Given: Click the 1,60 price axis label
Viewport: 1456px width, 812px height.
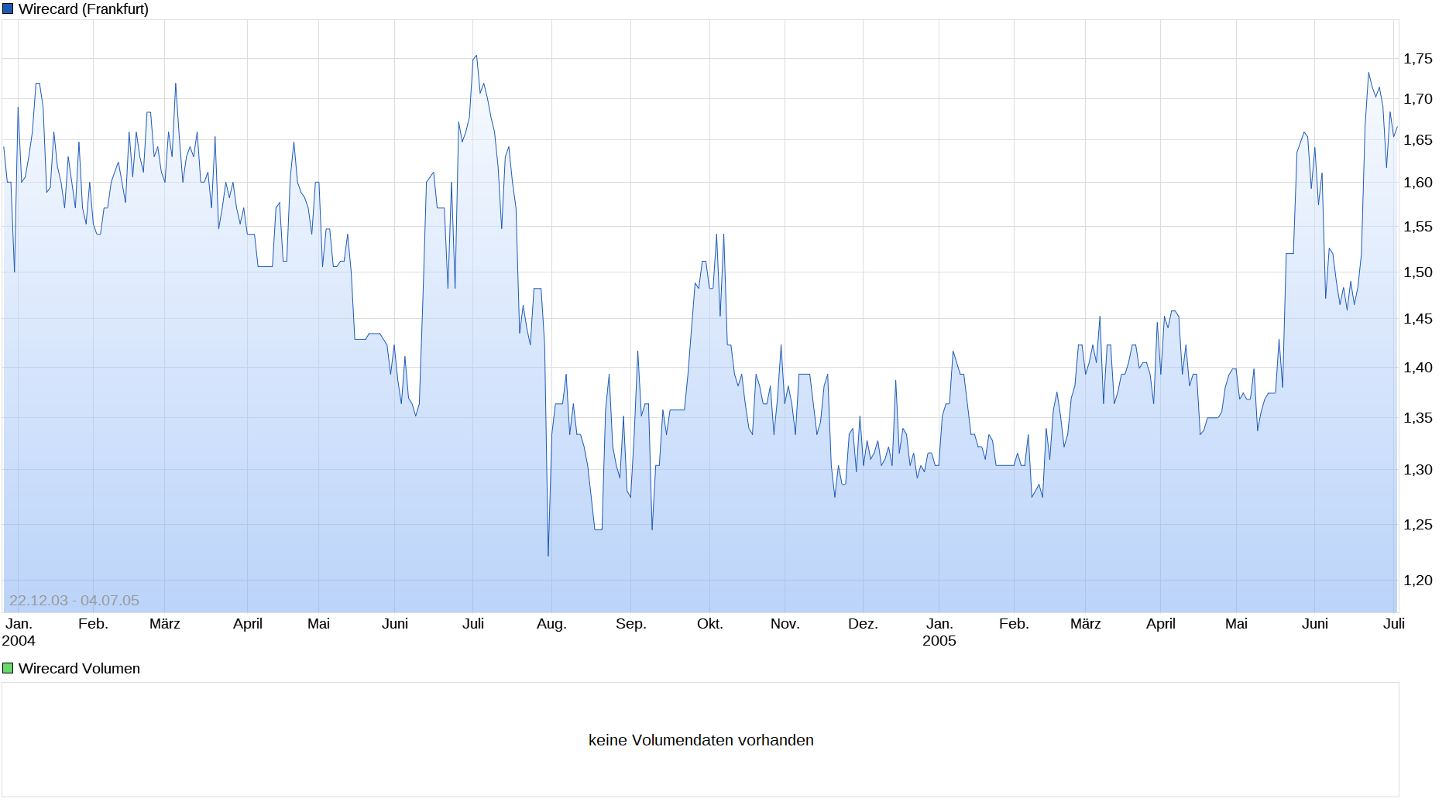Looking at the screenshot, I should 1418,183.
